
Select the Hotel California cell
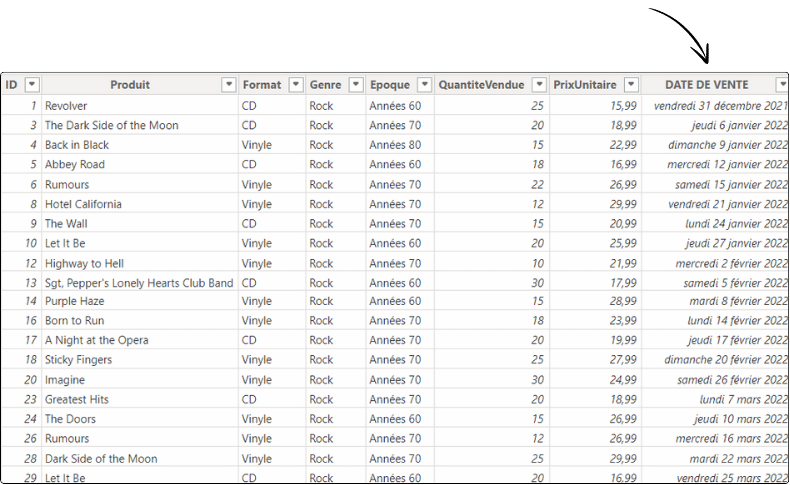point(83,204)
